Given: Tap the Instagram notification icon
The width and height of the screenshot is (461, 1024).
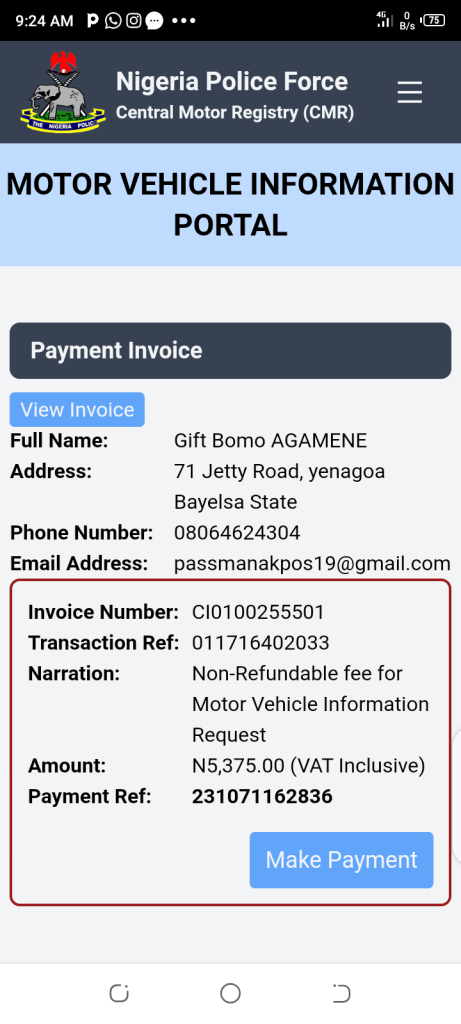Looking at the screenshot, I should 134,21.
